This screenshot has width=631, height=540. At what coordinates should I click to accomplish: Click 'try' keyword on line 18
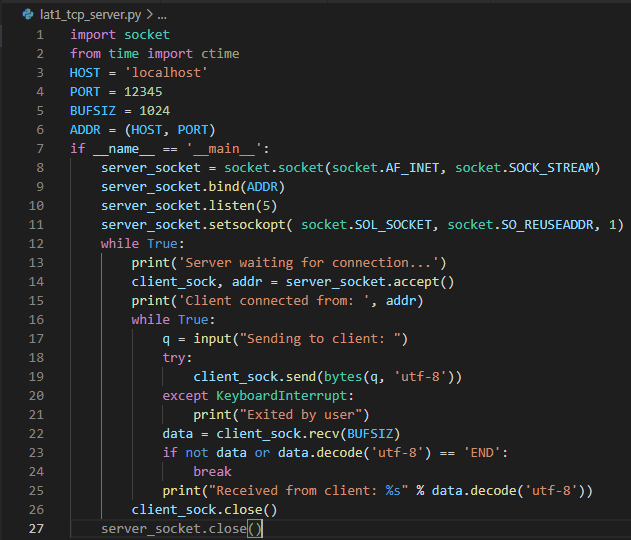tap(174, 358)
